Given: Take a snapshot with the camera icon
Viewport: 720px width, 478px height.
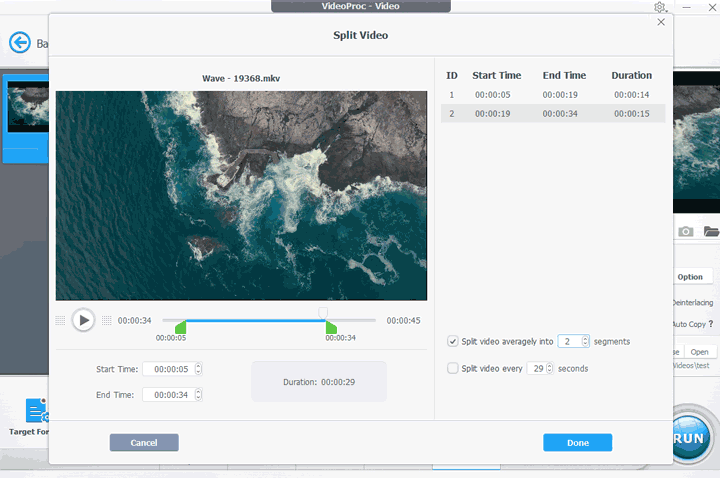Looking at the screenshot, I should [686, 231].
